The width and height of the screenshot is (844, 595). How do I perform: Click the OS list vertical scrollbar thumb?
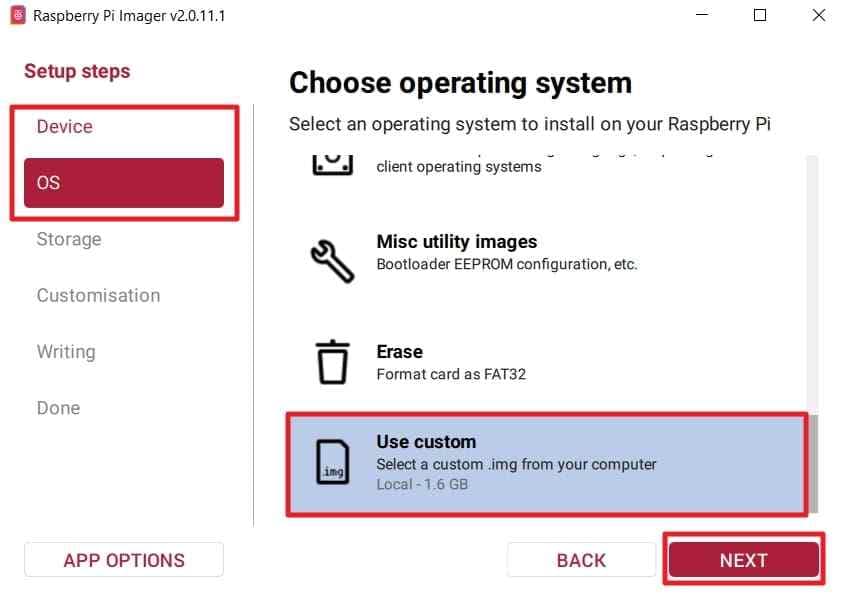[813, 464]
